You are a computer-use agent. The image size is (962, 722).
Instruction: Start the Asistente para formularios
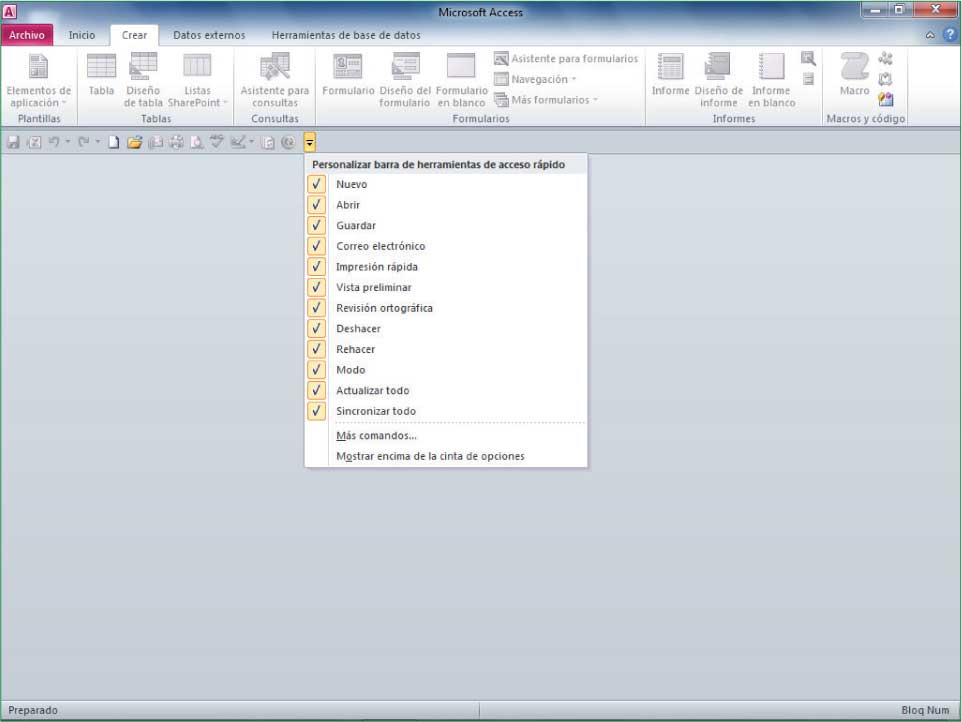(x=566, y=59)
